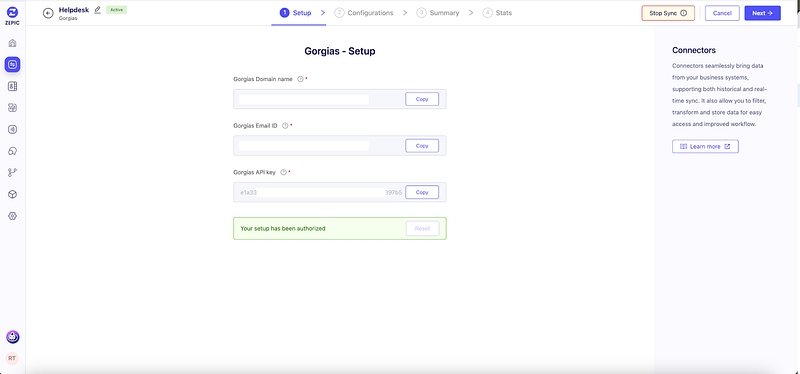Open the Learn more link

pos(705,146)
